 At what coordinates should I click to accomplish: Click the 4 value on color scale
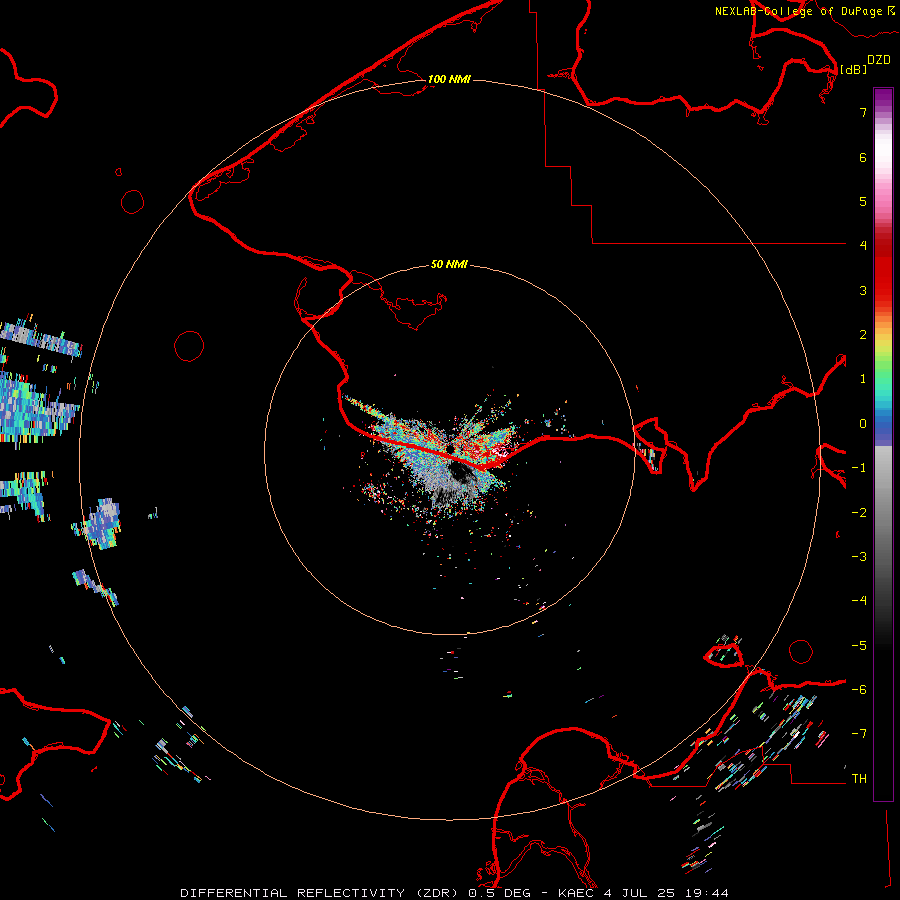click(x=863, y=245)
